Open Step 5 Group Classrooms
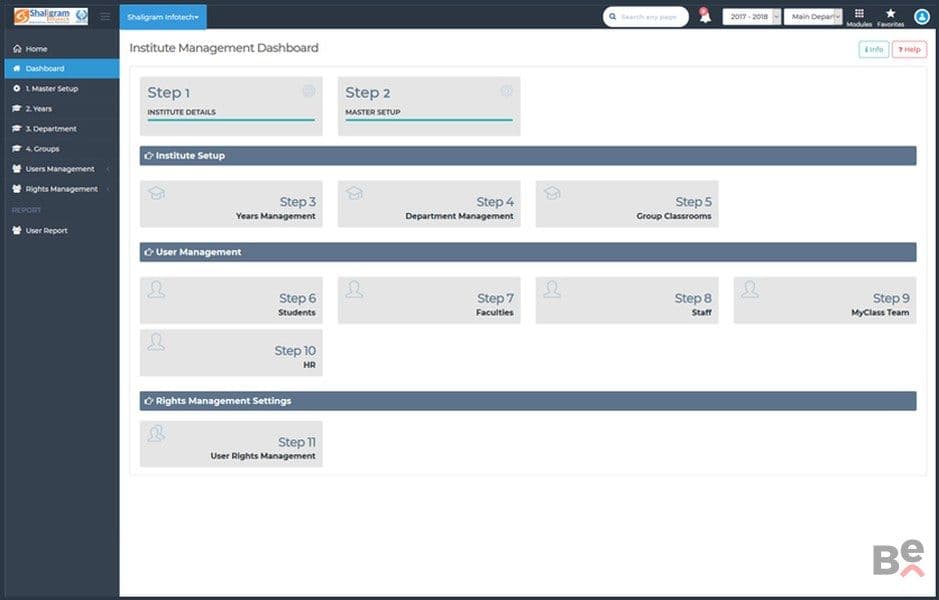Screen dimensions: 939x600 pos(627,204)
